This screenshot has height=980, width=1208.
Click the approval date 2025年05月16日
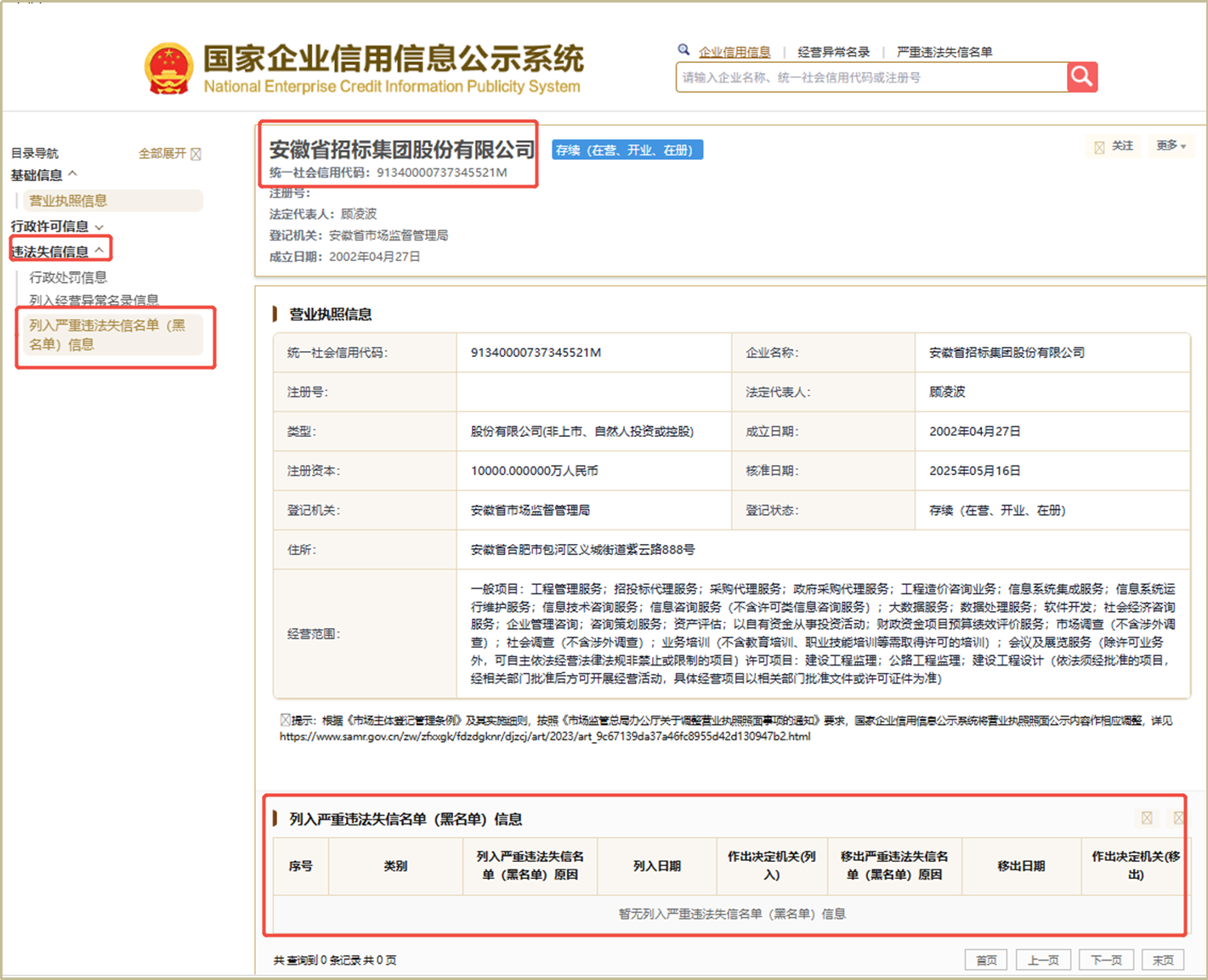pos(975,470)
